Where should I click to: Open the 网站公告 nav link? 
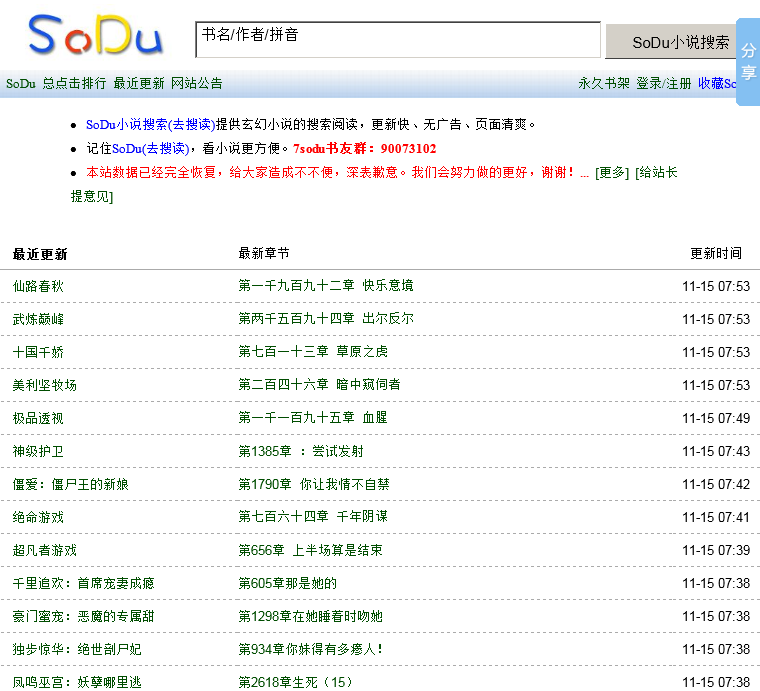click(197, 84)
